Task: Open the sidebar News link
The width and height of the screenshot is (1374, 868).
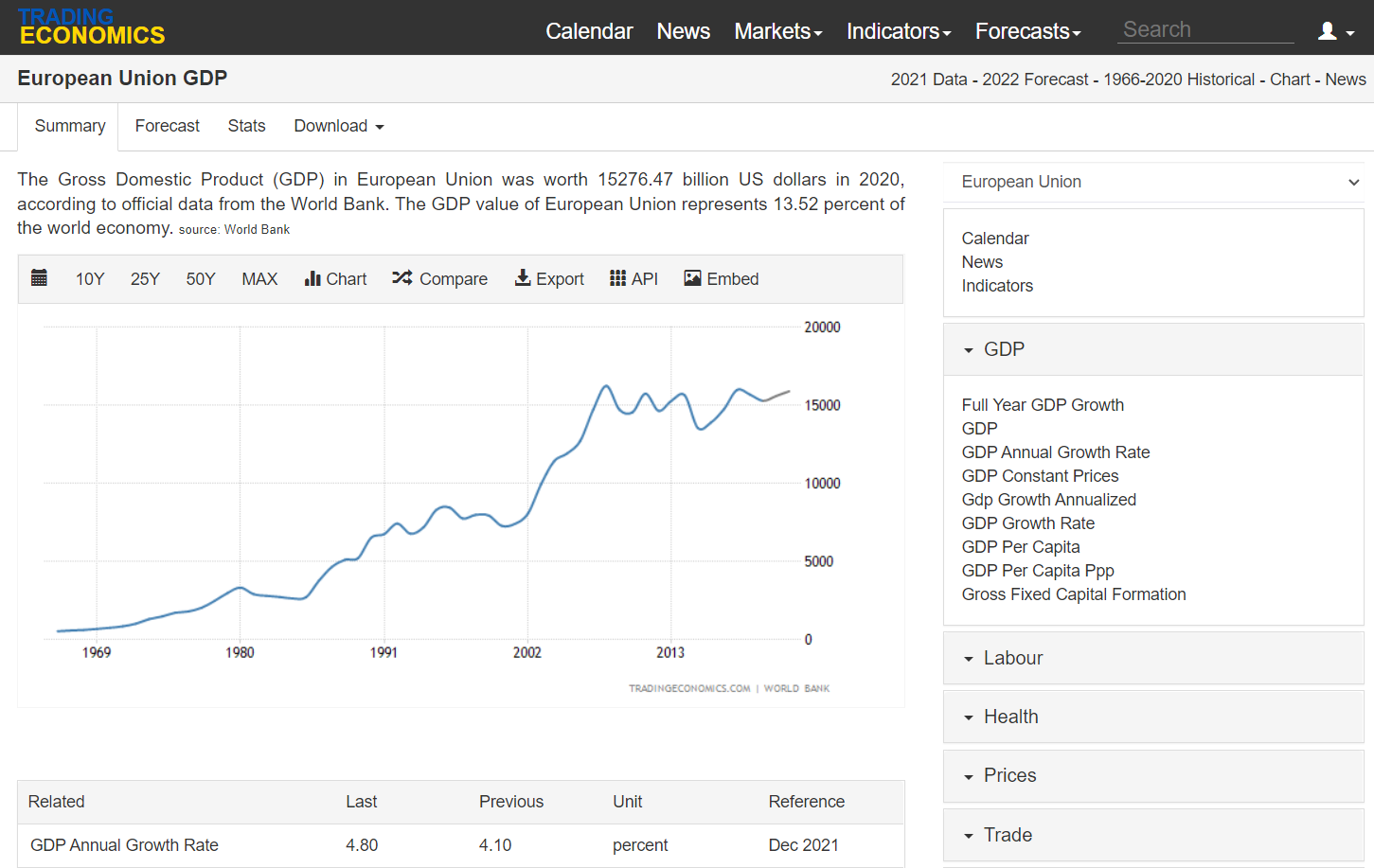Action: pyautogui.click(x=982, y=262)
